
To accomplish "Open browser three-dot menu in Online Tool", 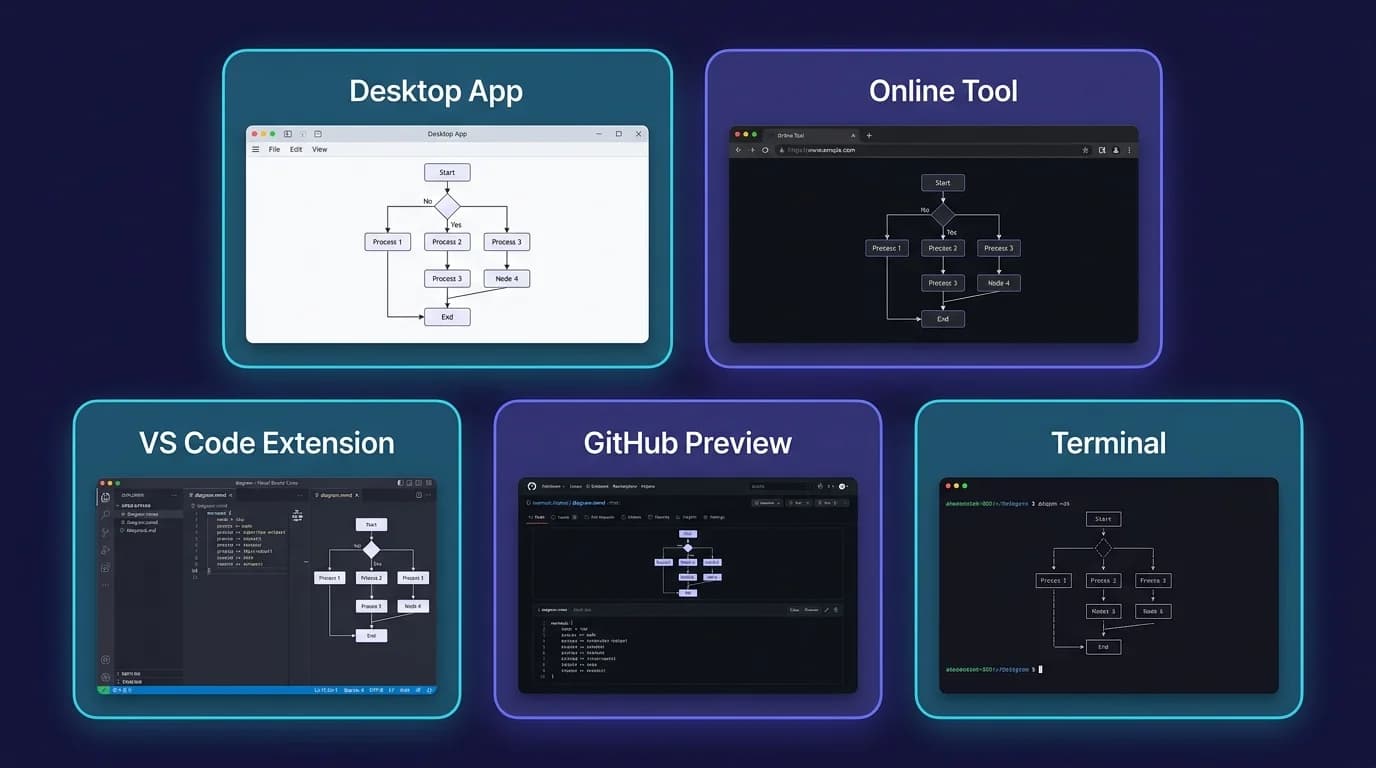I will [1130, 150].
